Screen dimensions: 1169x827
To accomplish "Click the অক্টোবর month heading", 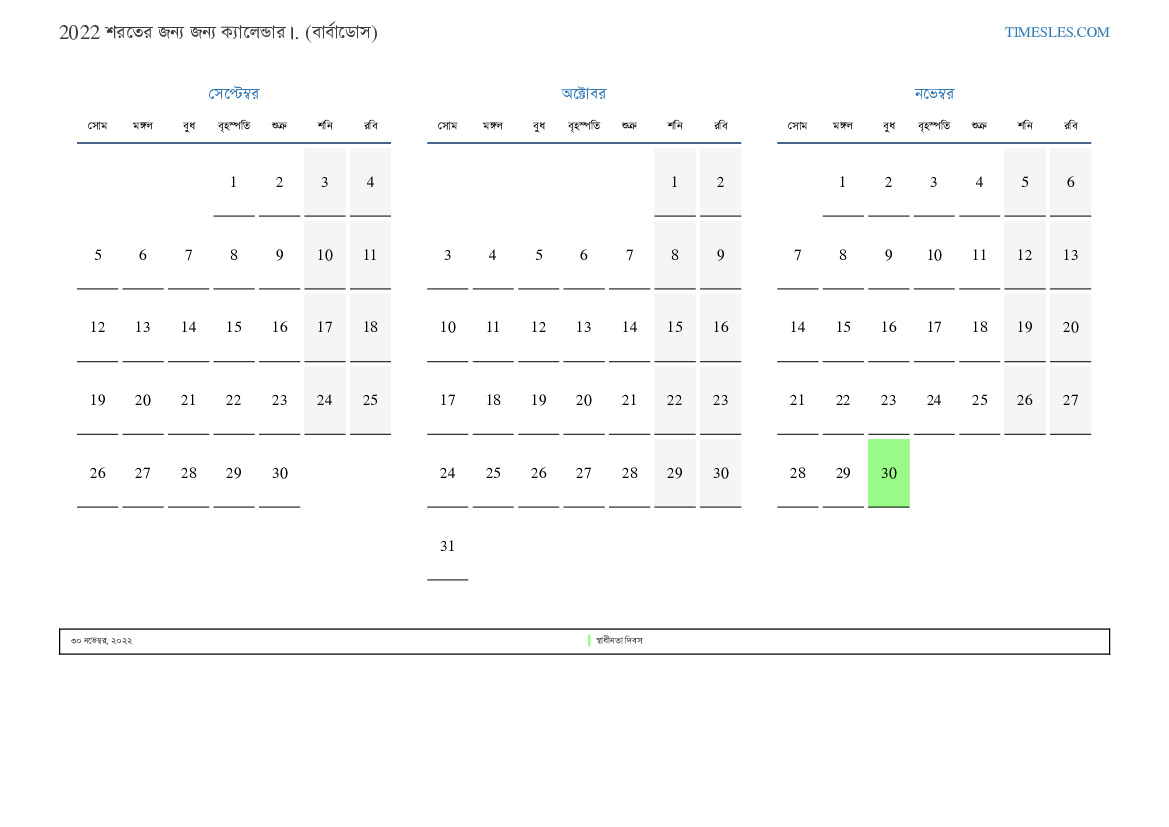I will 584,94.
